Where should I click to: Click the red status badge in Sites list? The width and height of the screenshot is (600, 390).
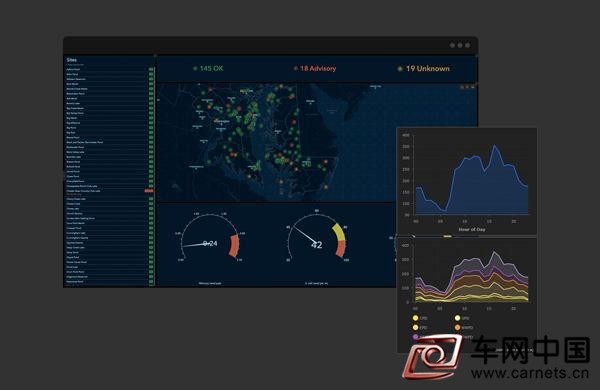coord(149,191)
